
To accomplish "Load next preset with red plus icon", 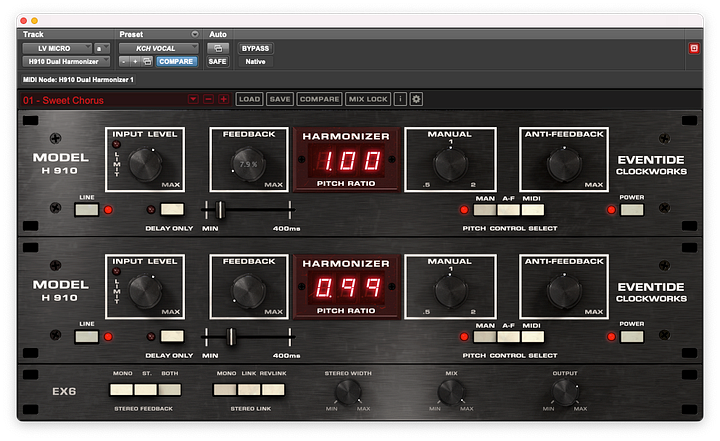I will tap(224, 99).
